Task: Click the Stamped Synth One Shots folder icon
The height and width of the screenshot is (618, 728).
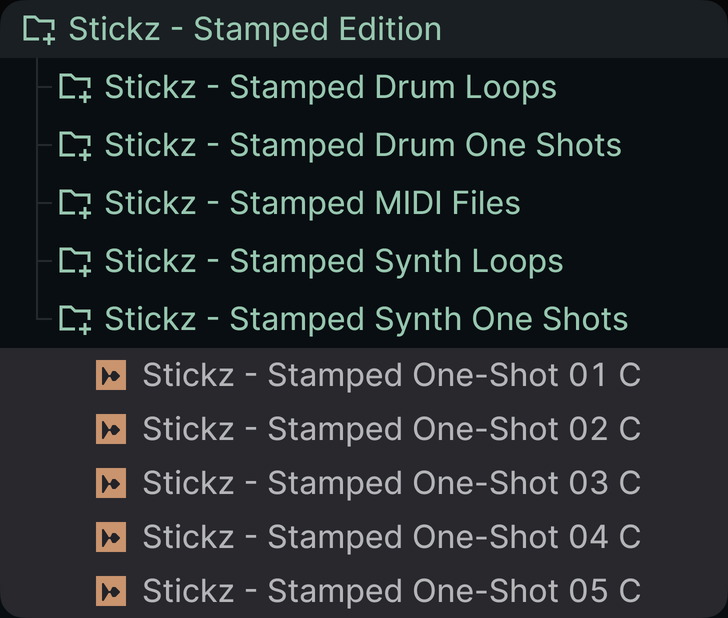Action: click(x=75, y=319)
